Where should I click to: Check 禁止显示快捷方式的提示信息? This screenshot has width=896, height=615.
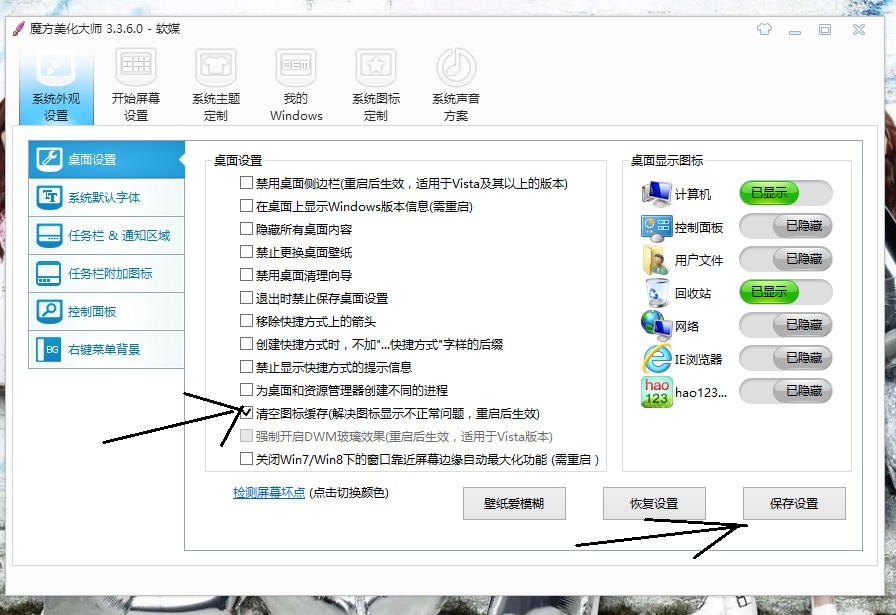click(x=246, y=366)
